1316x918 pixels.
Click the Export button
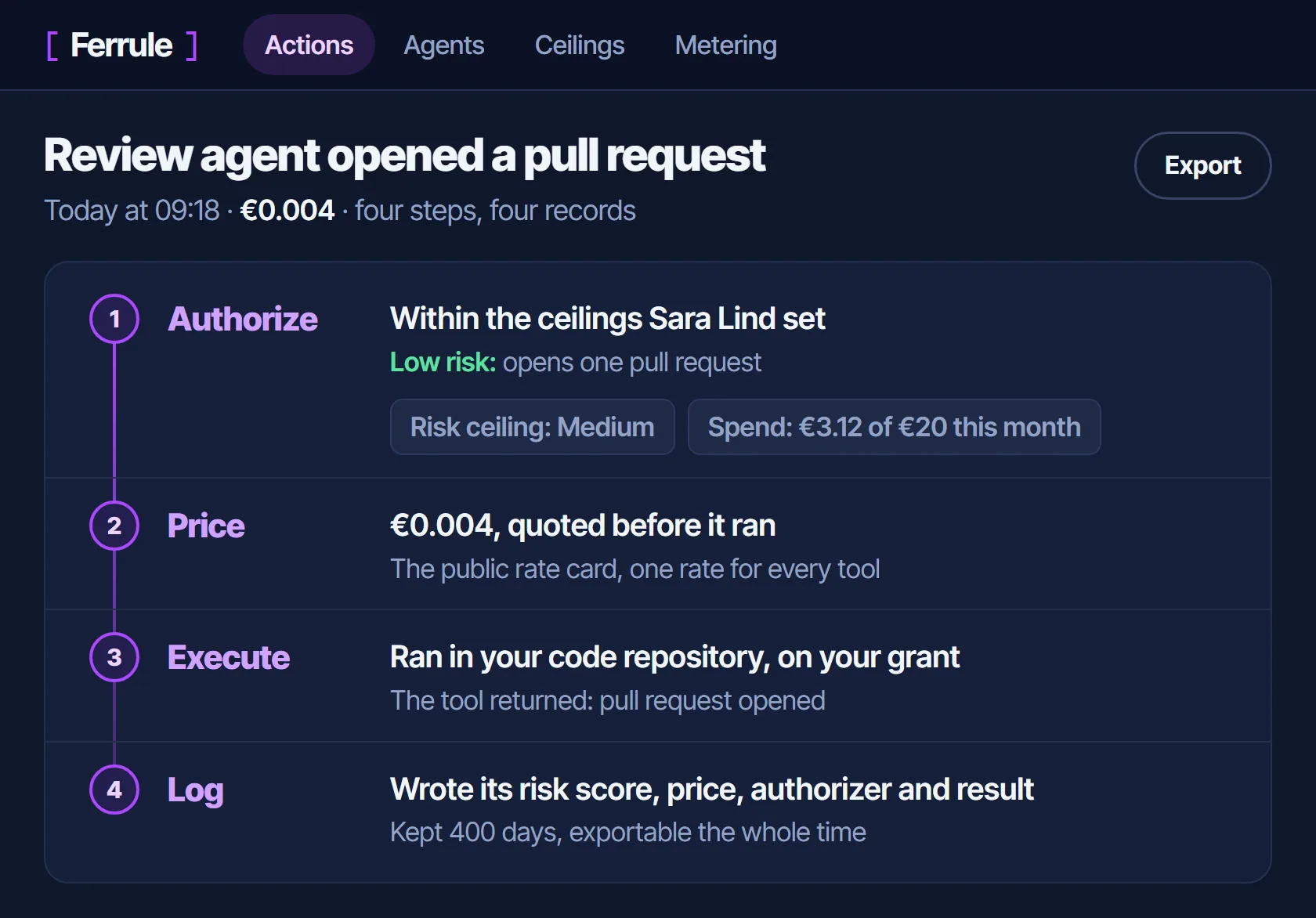(1202, 165)
